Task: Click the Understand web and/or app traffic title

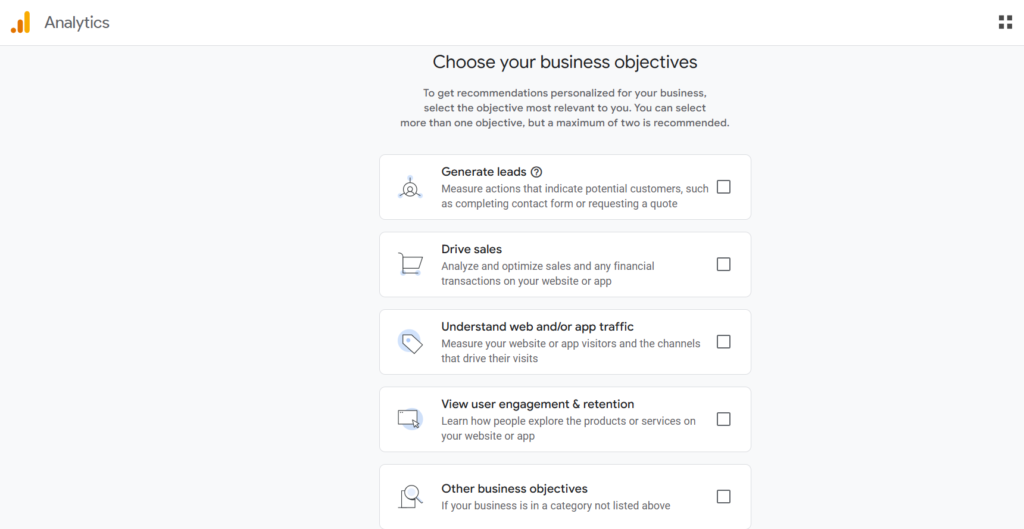Action: tap(537, 327)
